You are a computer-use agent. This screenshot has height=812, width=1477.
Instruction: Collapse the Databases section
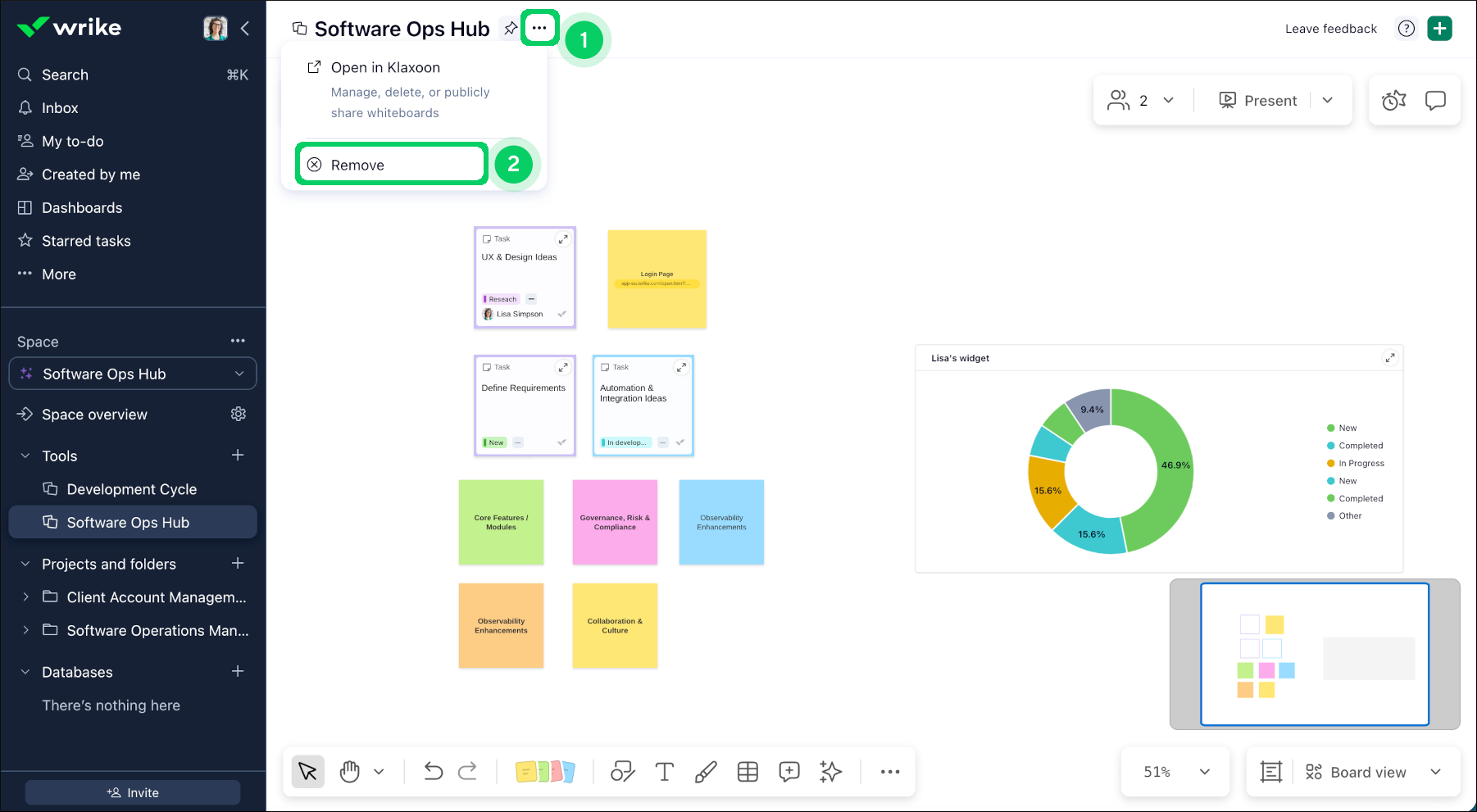point(25,672)
